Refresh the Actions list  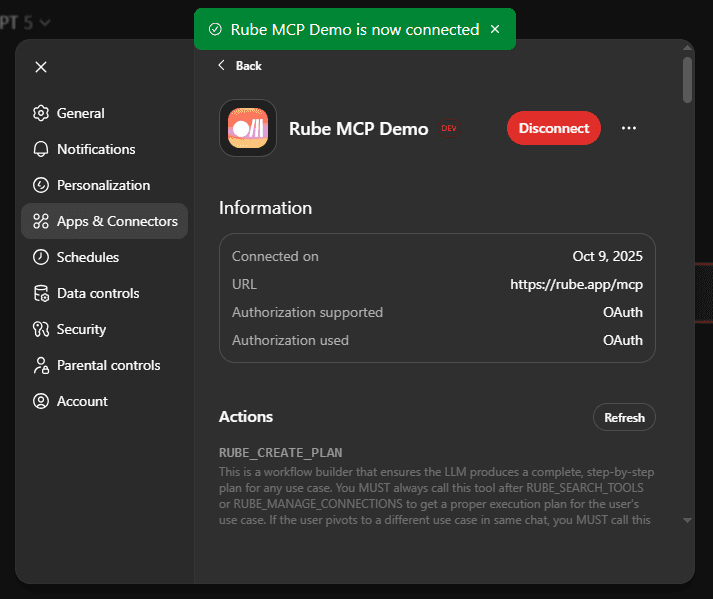624,417
